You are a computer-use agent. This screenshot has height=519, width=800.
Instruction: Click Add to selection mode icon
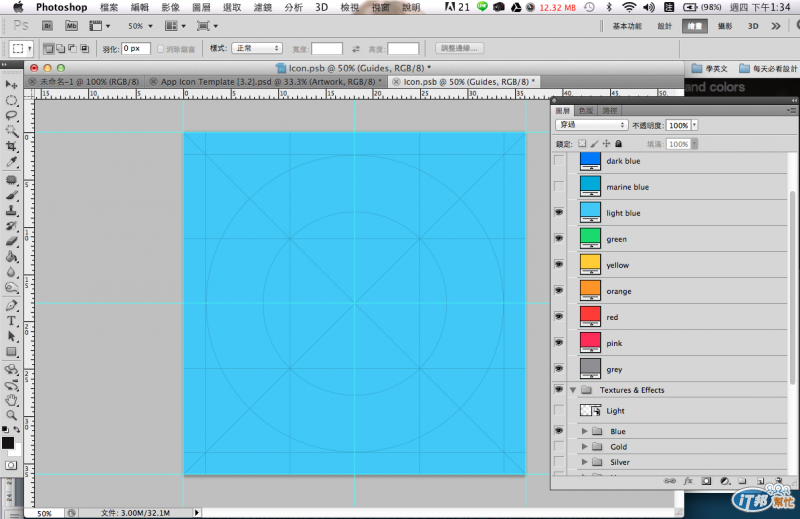click(x=61, y=48)
